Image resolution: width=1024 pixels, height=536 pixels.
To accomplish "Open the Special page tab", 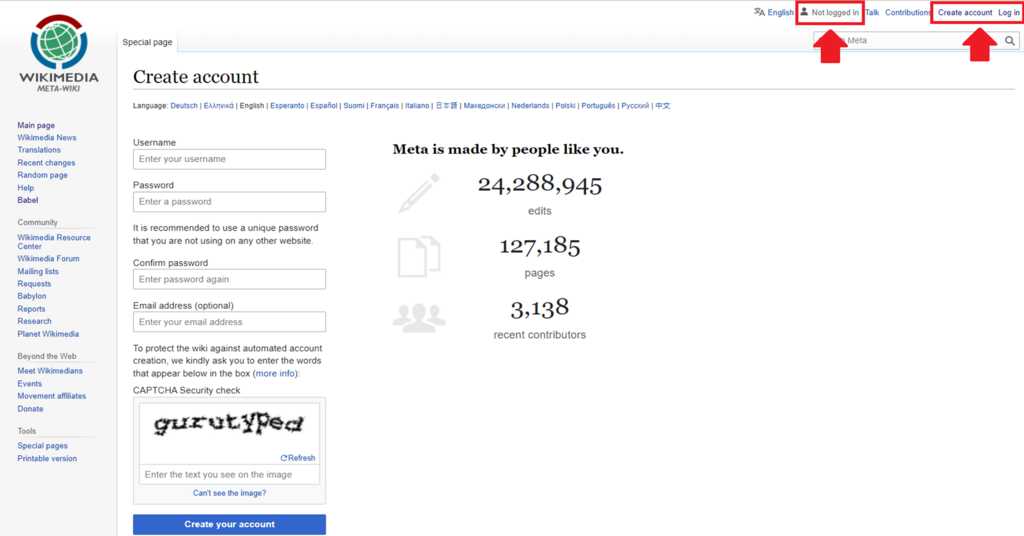I will [148, 42].
